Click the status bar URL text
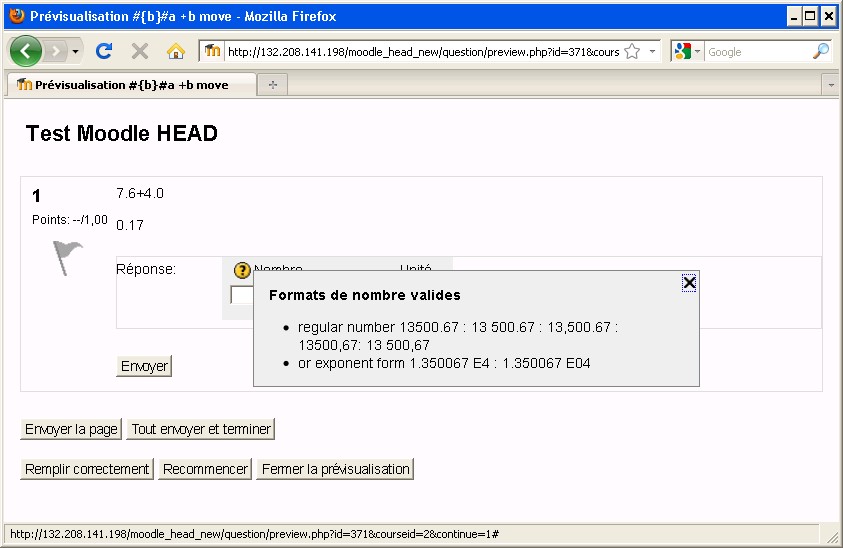Screen dimensions: 843x548 [254, 534]
